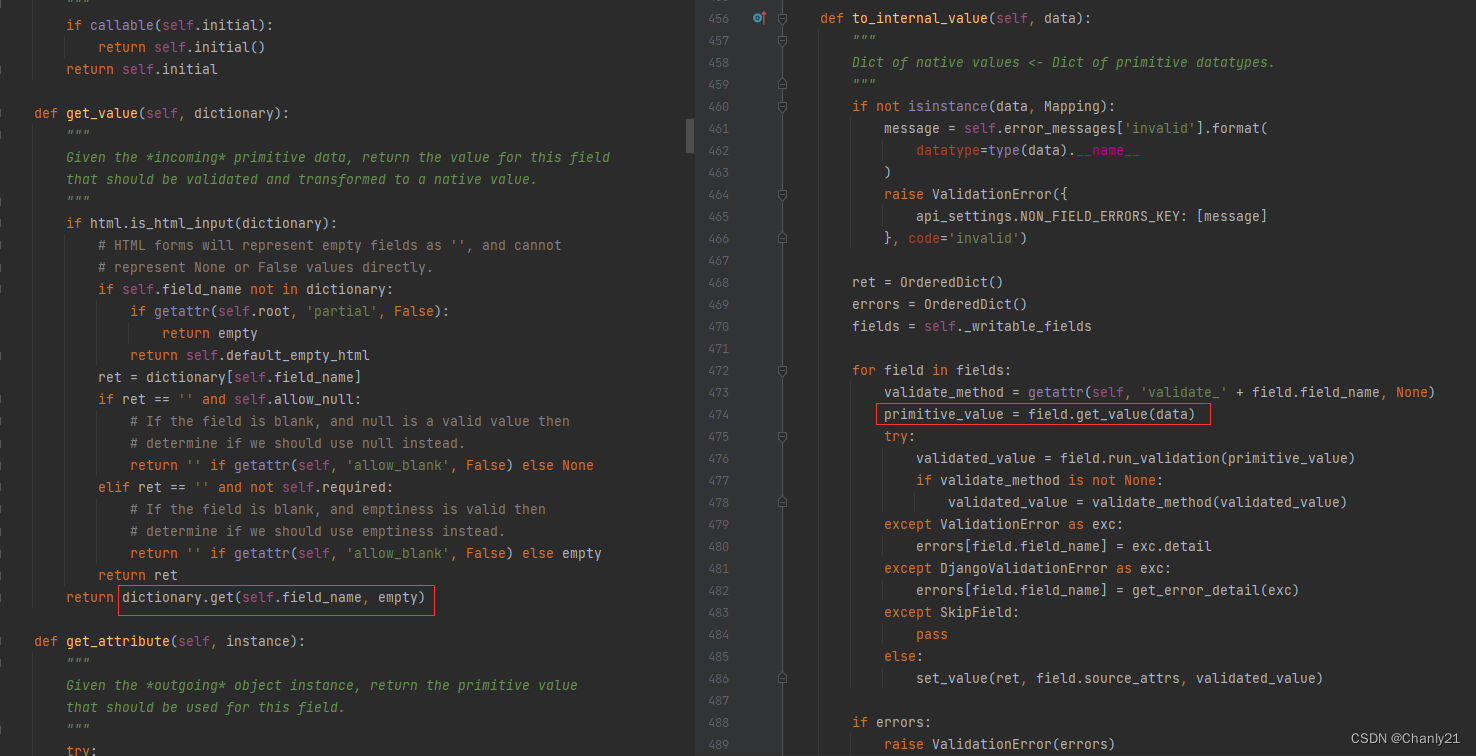Click the 'to_internal_value' function name
This screenshot has height=756, width=1476.
coord(920,18)
